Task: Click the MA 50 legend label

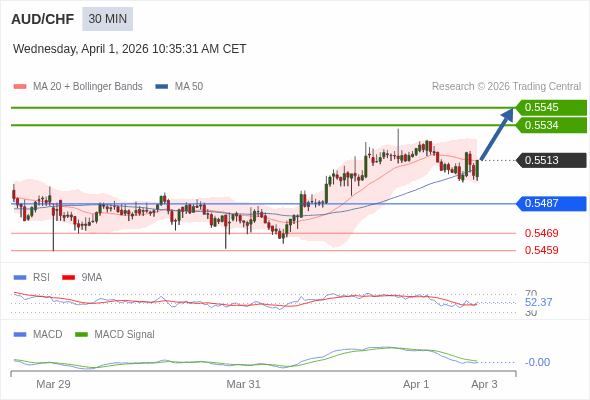Action: coord(189,87)
